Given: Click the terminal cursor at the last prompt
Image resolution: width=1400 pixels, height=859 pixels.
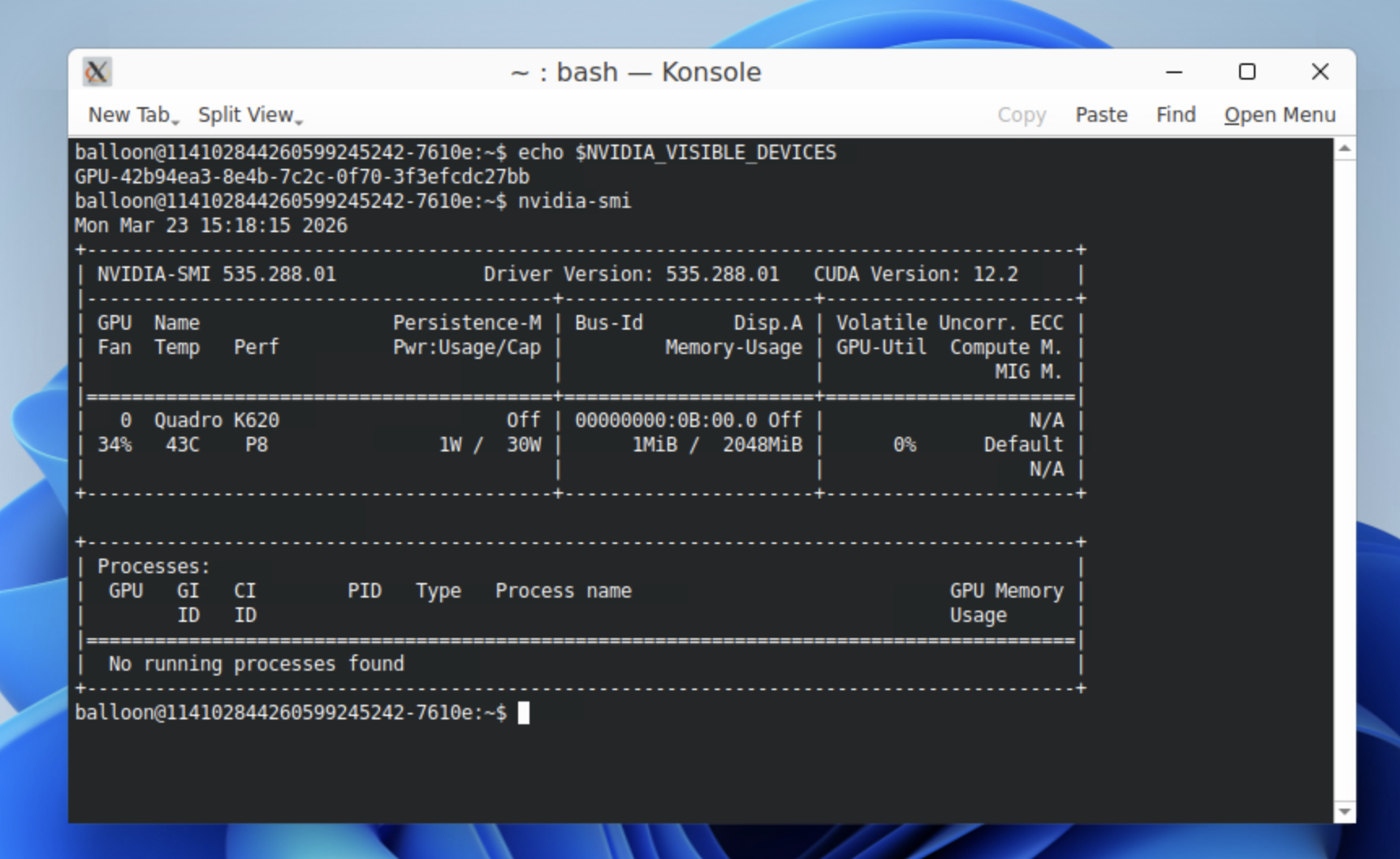Looking at the screenshot, I should tap(524, 713).
